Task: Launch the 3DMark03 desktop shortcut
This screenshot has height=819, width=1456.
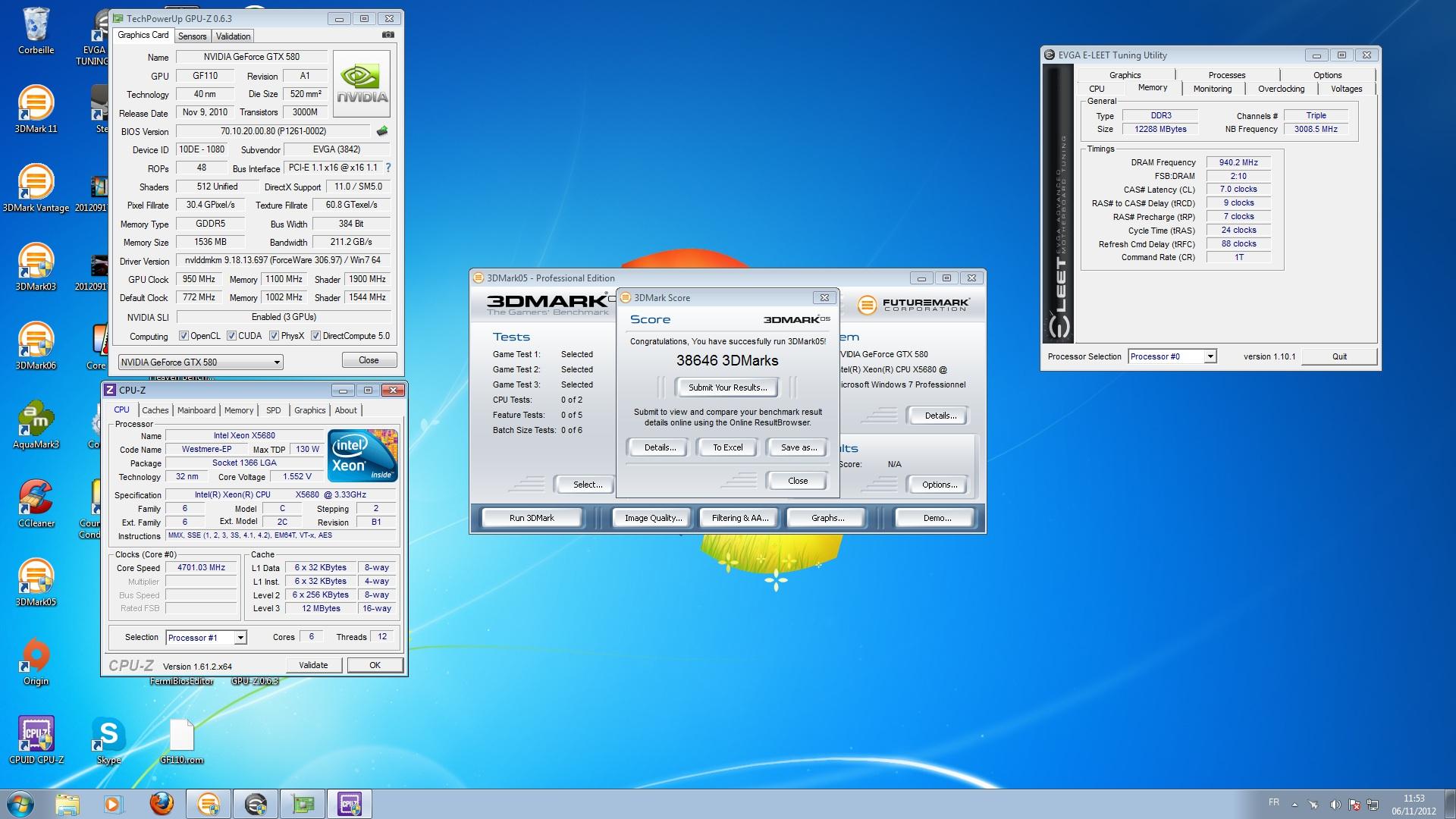Action: click(36, 268)
